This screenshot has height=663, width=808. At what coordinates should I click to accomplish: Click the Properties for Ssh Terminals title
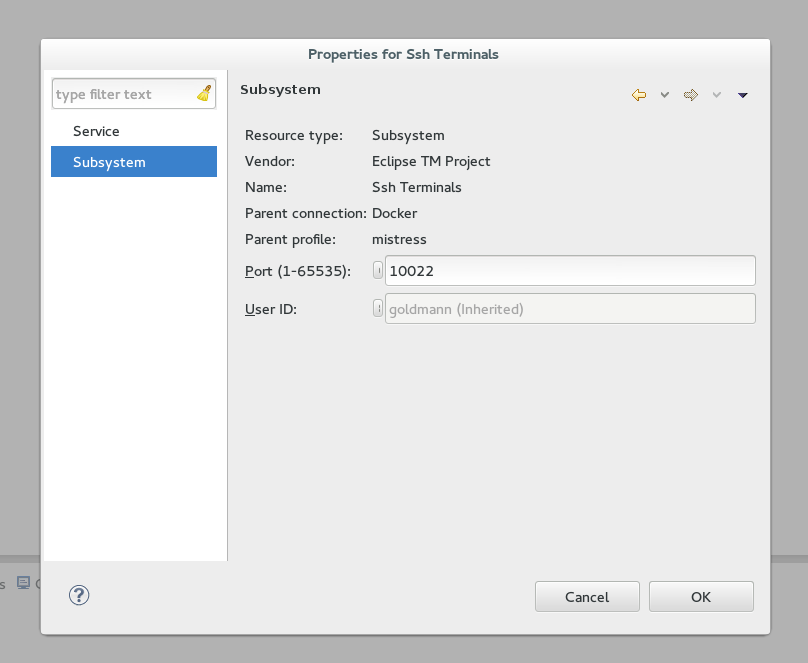point(403,54)
